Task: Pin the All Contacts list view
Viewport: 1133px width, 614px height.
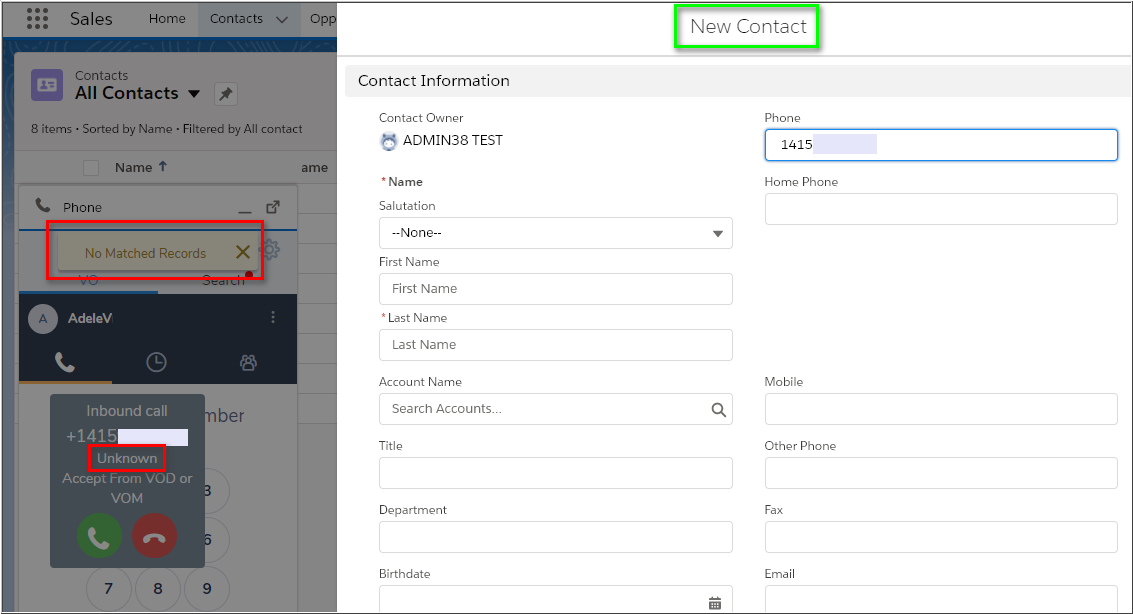Action: coord(226,94)
